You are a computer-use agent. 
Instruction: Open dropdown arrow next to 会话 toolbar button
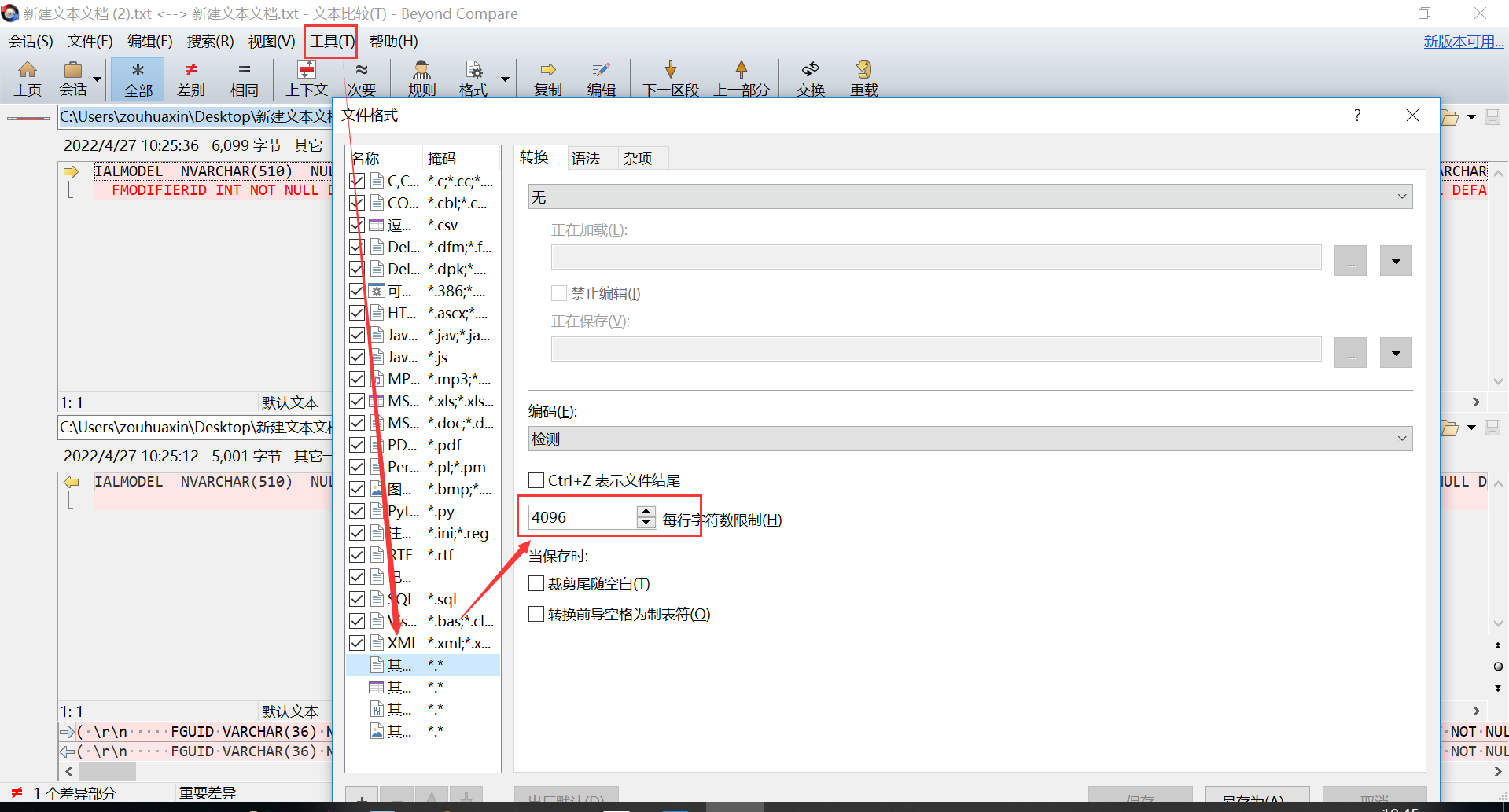click(x=98, y=79)
